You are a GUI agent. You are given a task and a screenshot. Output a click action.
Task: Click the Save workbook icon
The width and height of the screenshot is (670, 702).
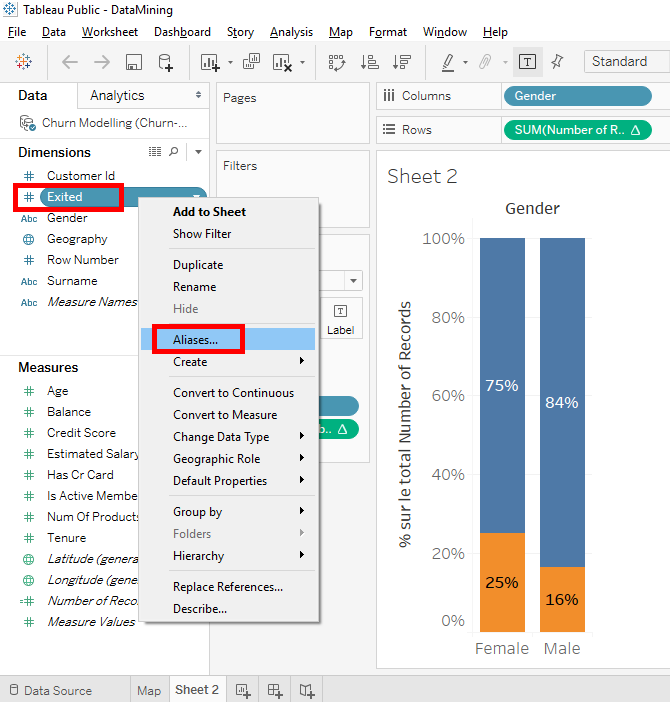pyautogui.click(x=134, y=62)
